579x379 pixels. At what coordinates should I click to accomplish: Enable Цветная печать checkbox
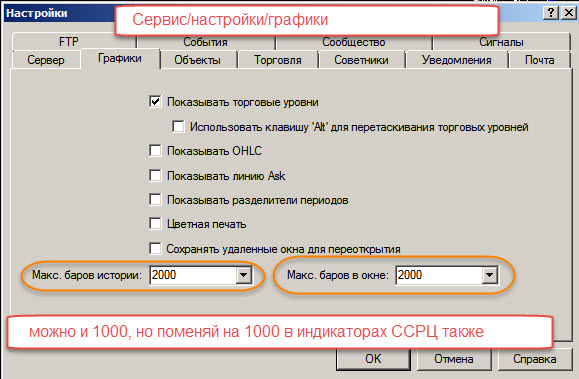[x=155, y=224]
